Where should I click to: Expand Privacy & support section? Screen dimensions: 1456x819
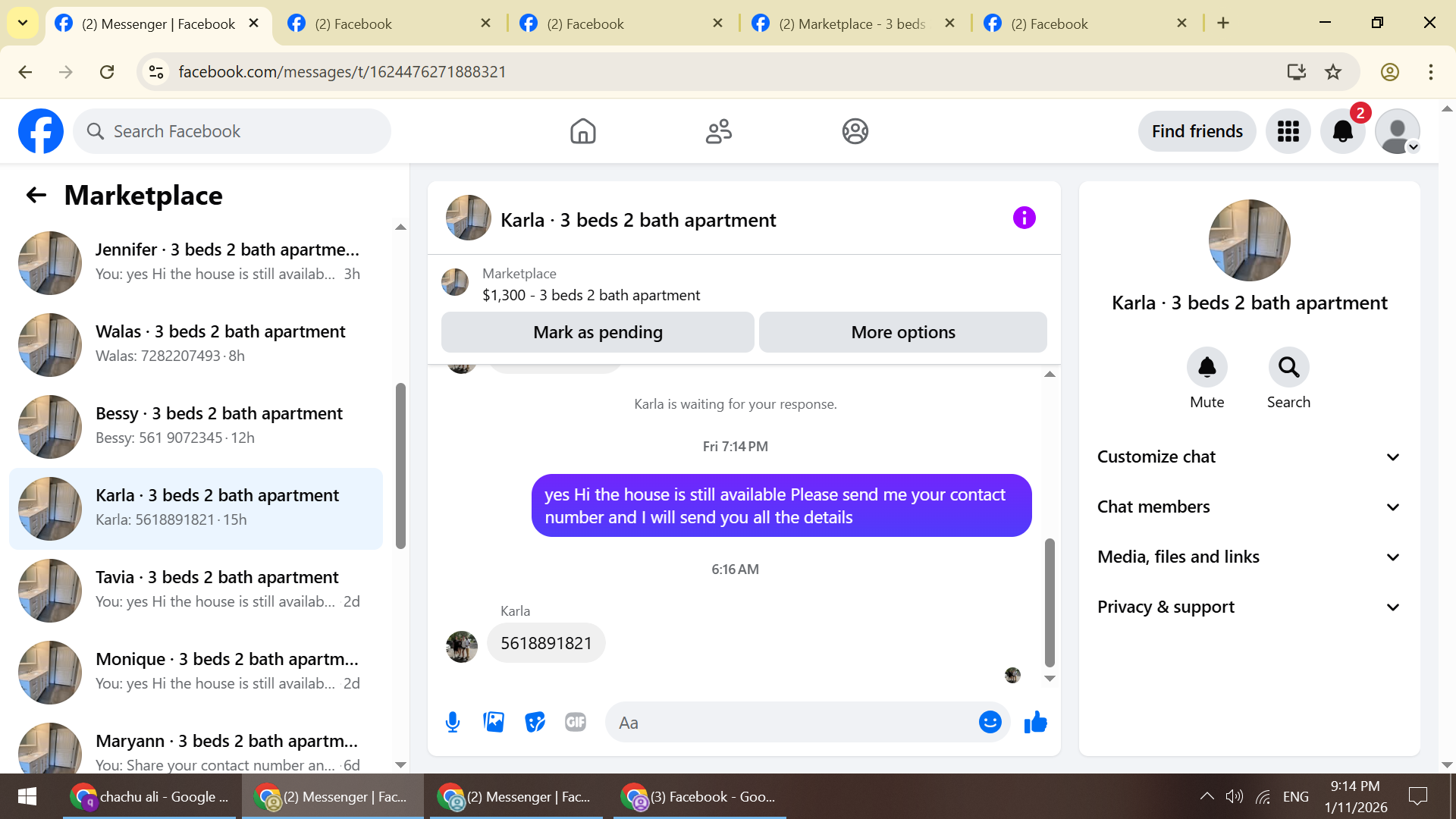click(x=1248, y=607)
